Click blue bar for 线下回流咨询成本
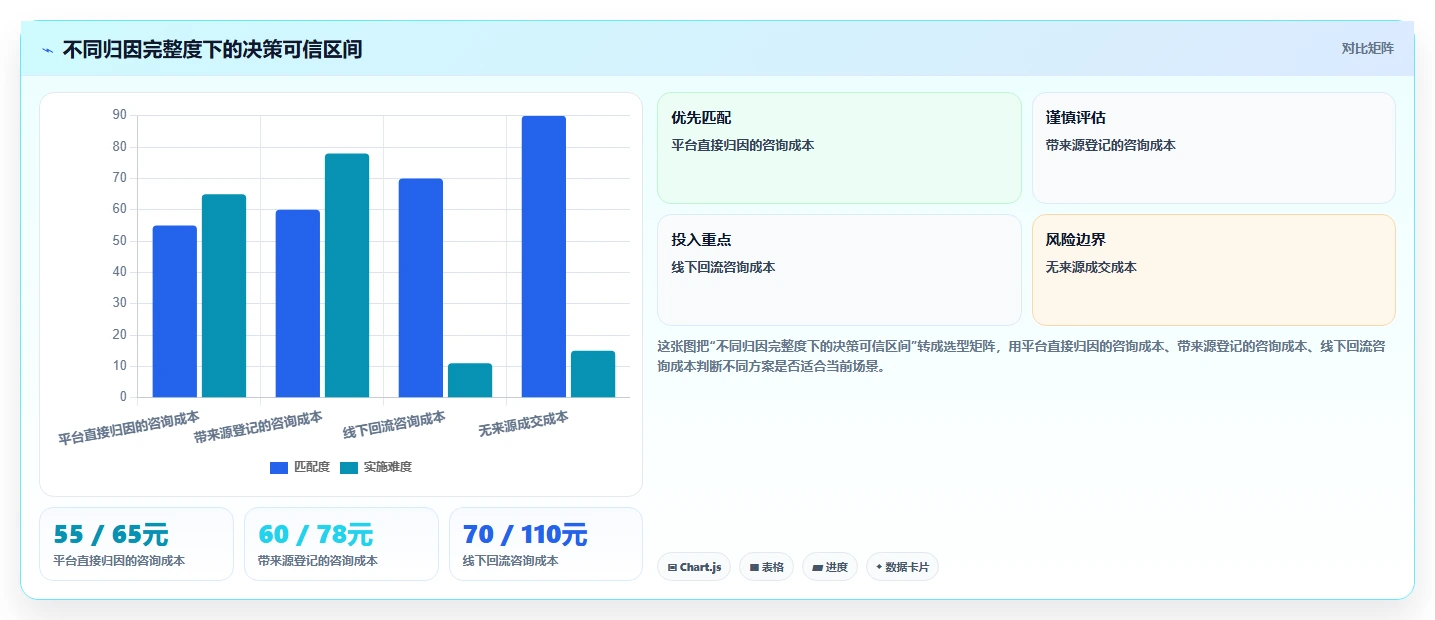Viewport: 1435px width, 620px height. point(421,288)
